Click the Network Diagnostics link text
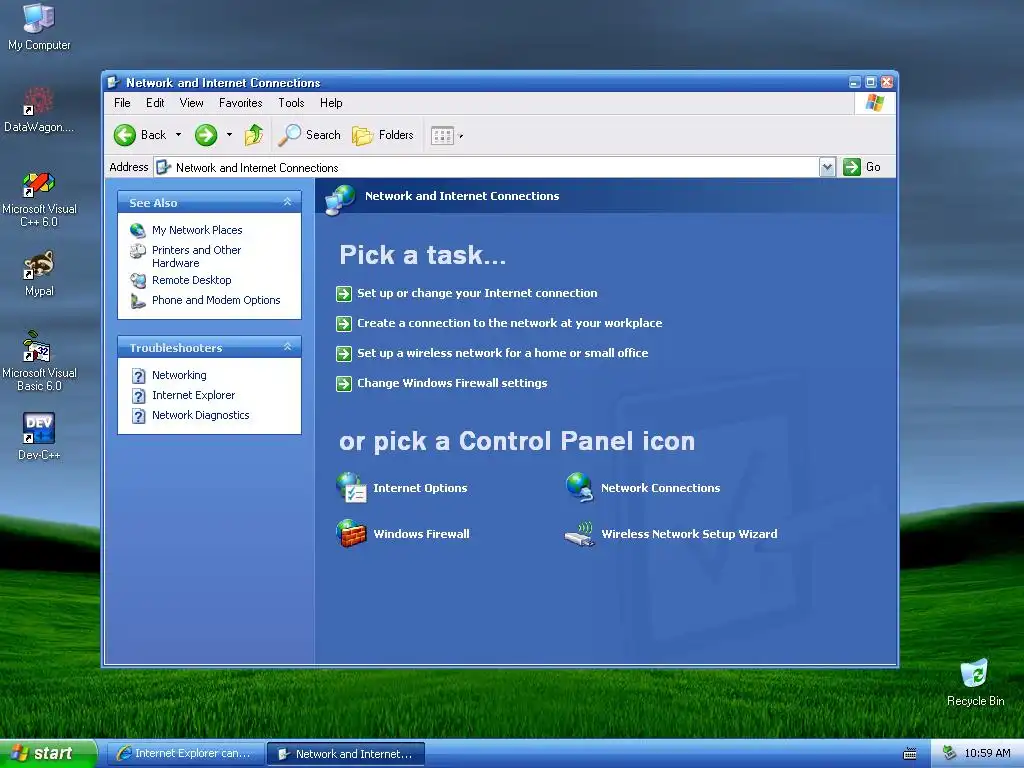The image size is (1024, 768). pyautogui.click(x=200, y=415)
